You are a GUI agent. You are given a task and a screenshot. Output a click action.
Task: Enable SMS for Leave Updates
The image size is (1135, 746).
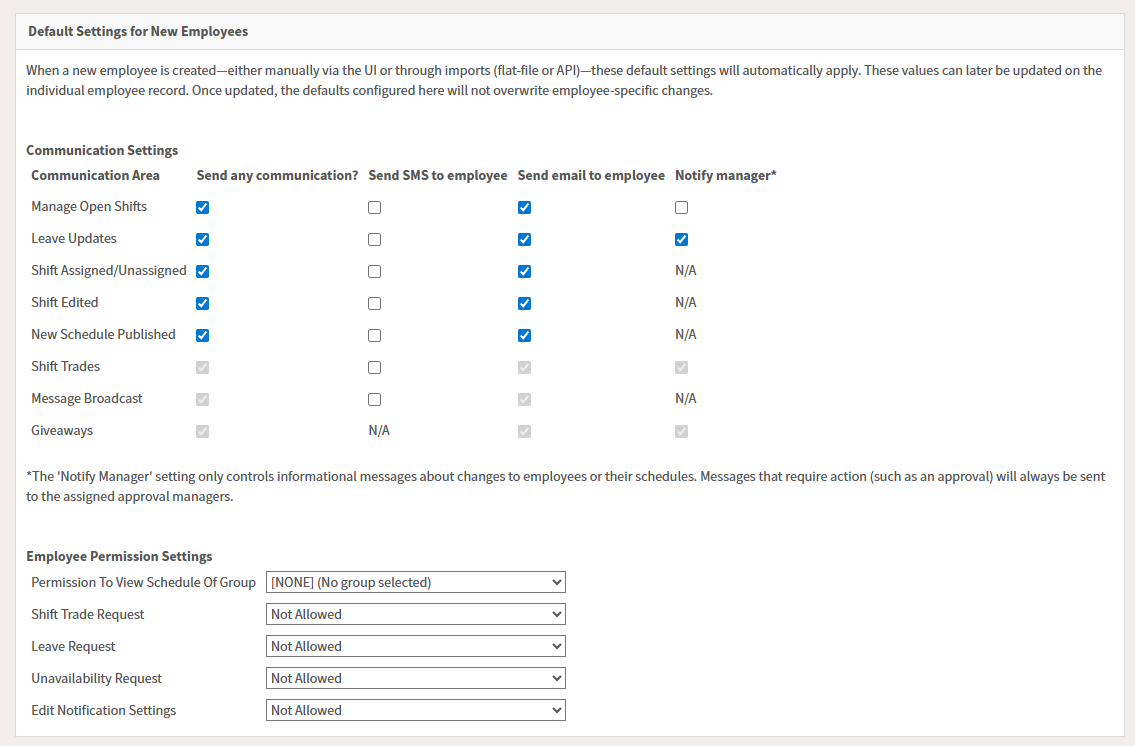click(x=374, y=240)
